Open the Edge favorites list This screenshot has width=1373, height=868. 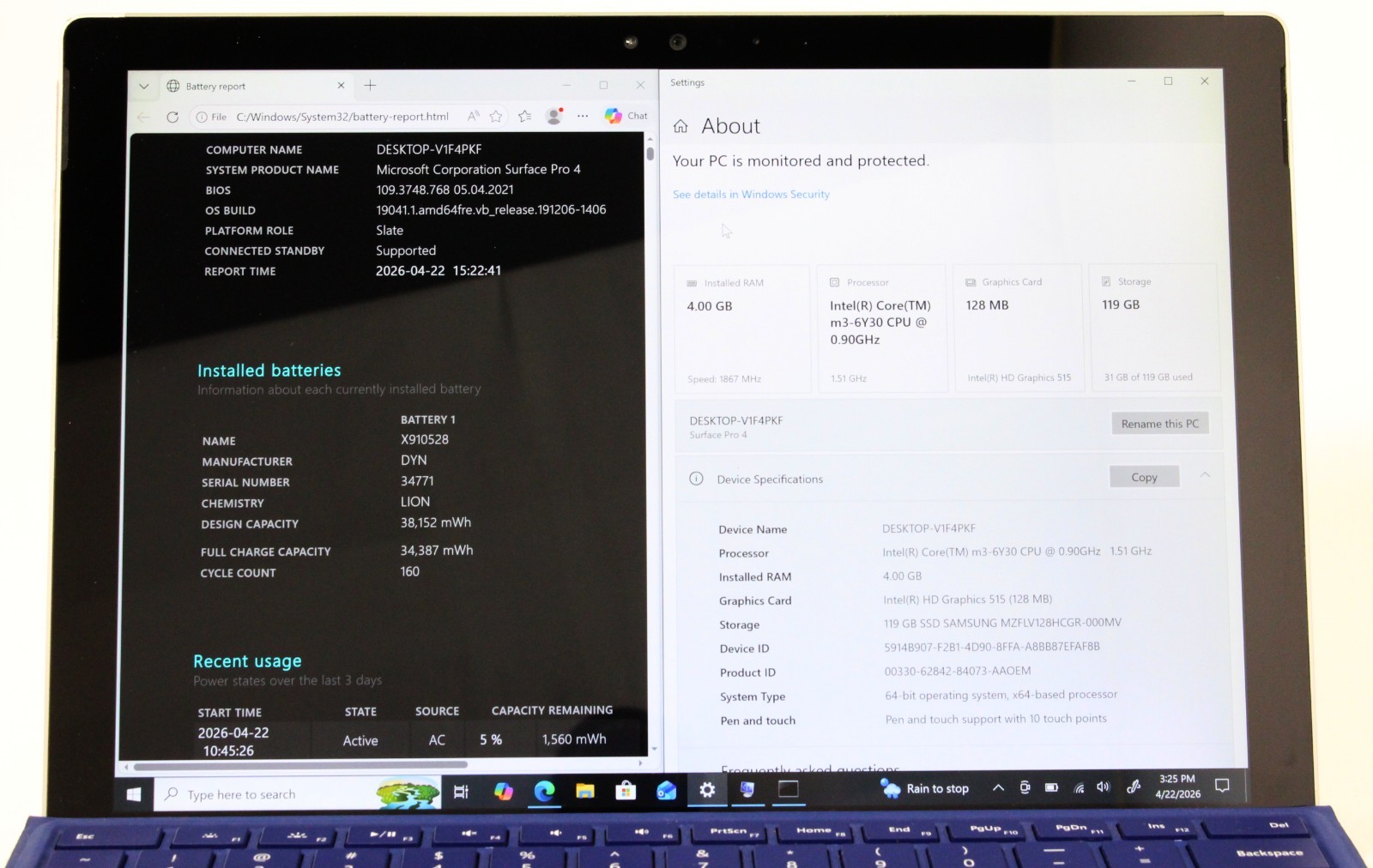525,116
